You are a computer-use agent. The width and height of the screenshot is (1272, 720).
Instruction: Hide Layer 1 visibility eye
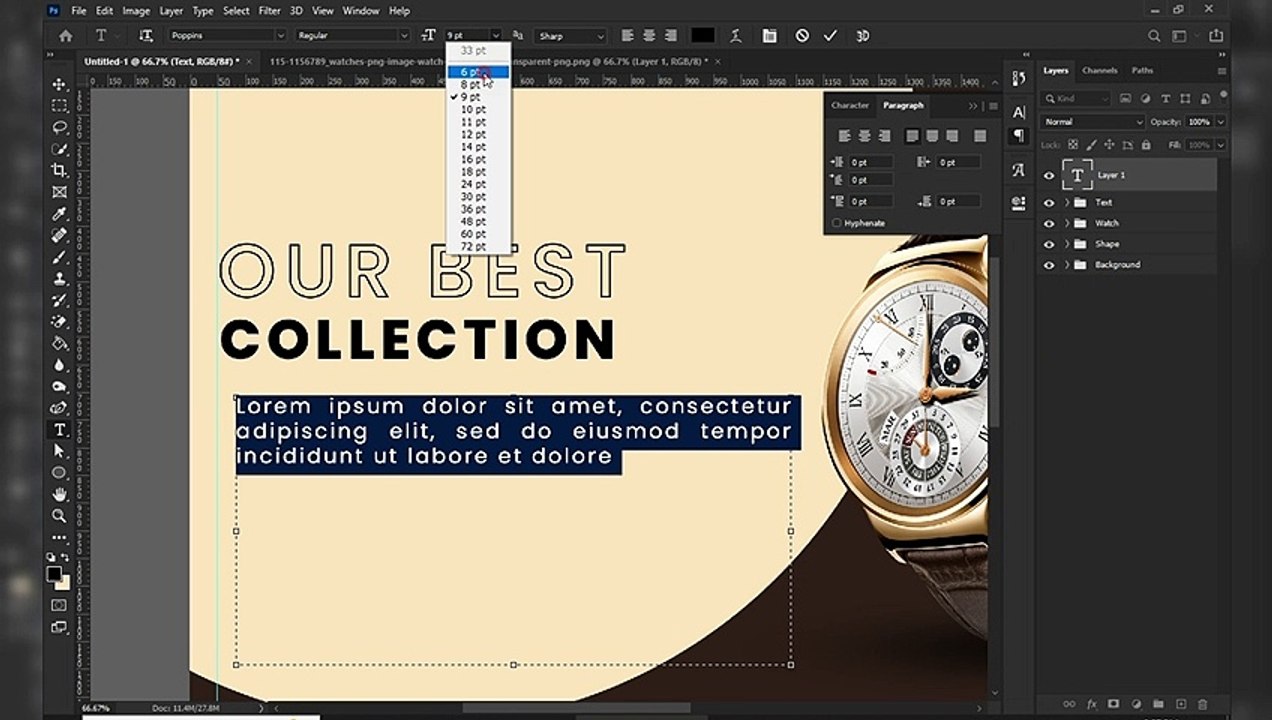(1049, 175)
